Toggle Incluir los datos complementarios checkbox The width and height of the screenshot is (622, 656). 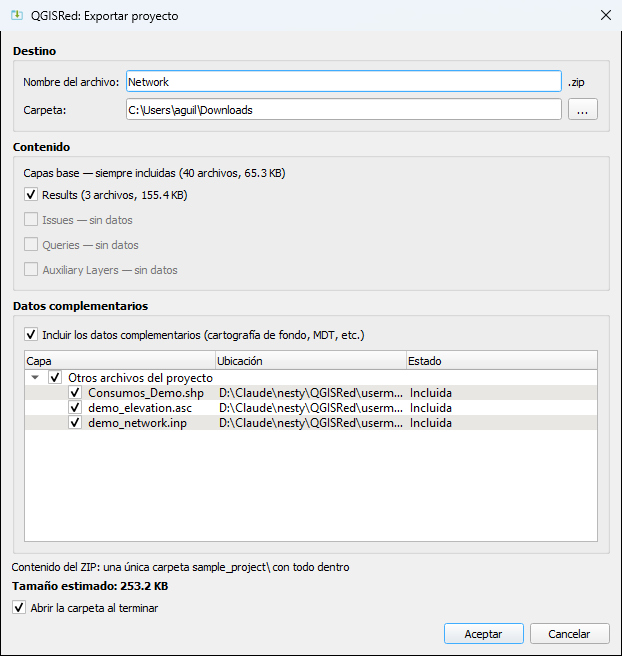click(31, 335)
